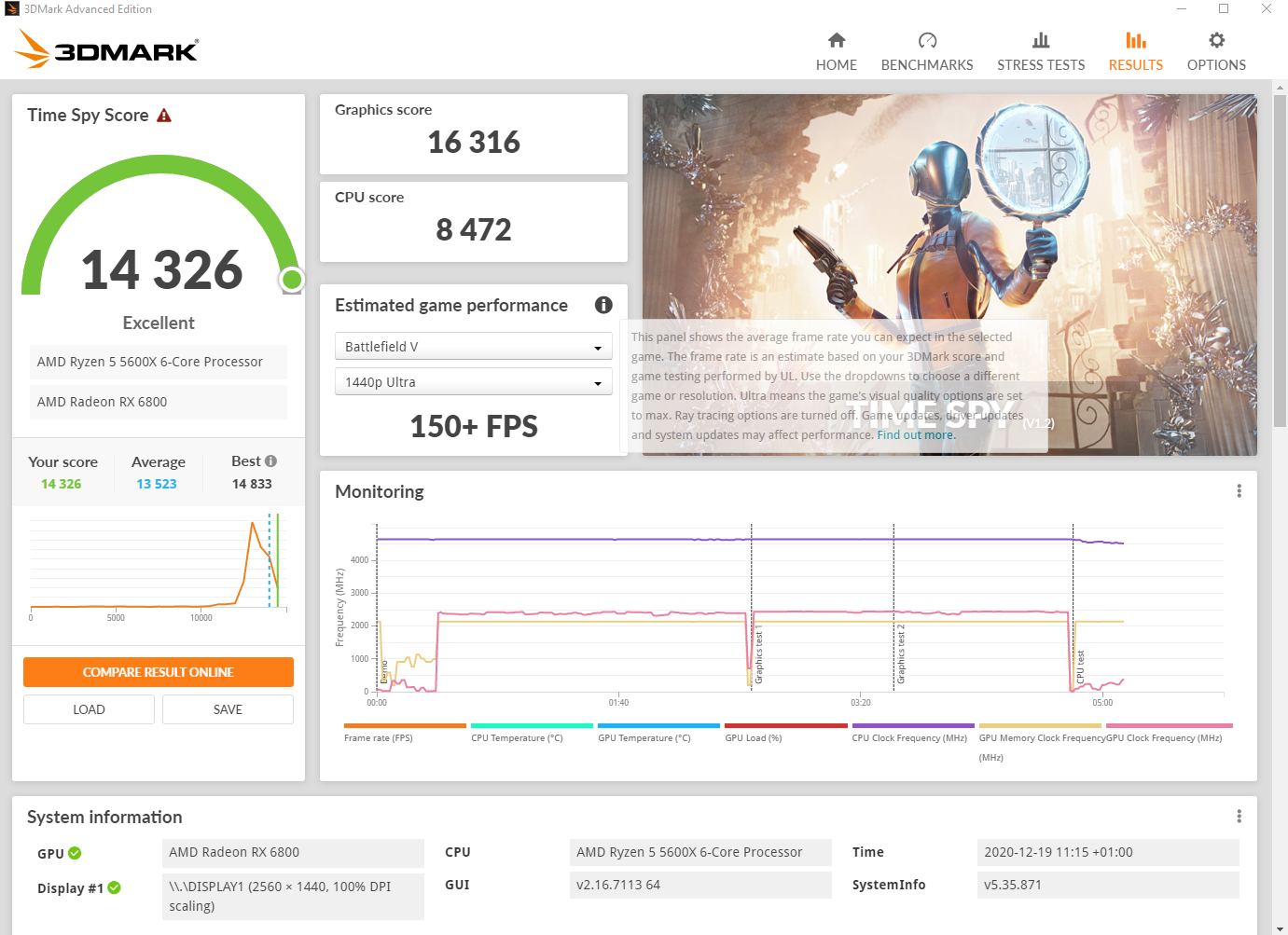Screen dimensions: 1288x935
Task: Click the LOAD button
Action: (x=89, y=709)
